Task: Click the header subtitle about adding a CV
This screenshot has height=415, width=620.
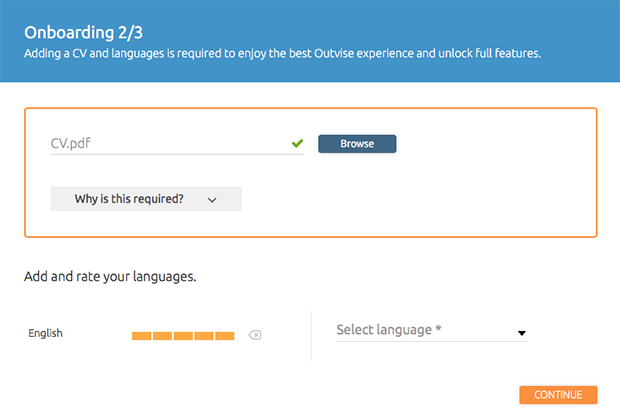Action: (x=282, y=53)
